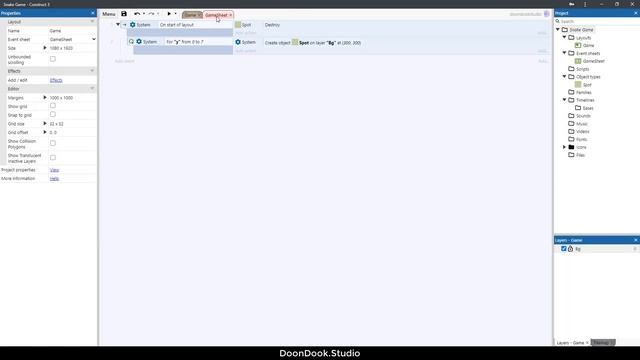
Task: Collapse the Object types folder
Action: click(x=564, y=77)
